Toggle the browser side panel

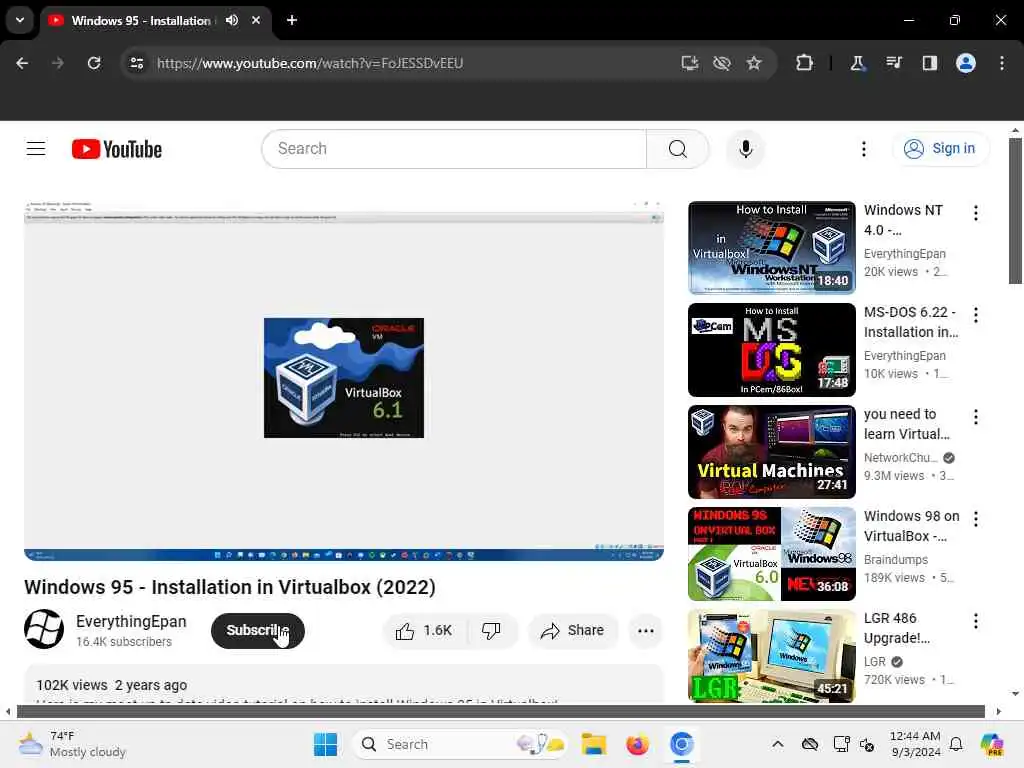[x=929, y=63]
